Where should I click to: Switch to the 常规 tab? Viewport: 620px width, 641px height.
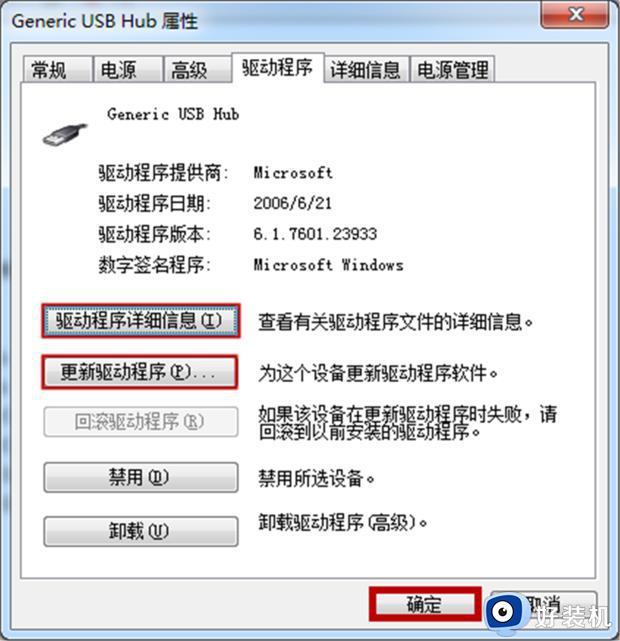click(57, 69)
